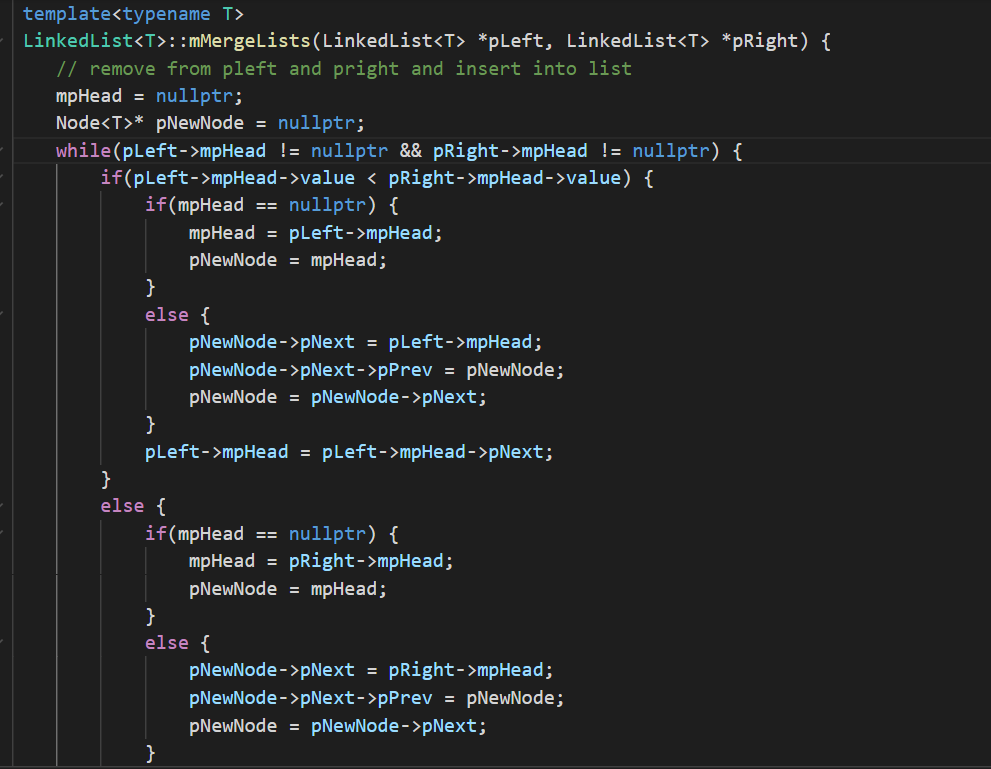This screenshot has width=991, height=769.
Task: Click the line 'mpHead = pRight->mpHead;'
Action: pos(321,561)
